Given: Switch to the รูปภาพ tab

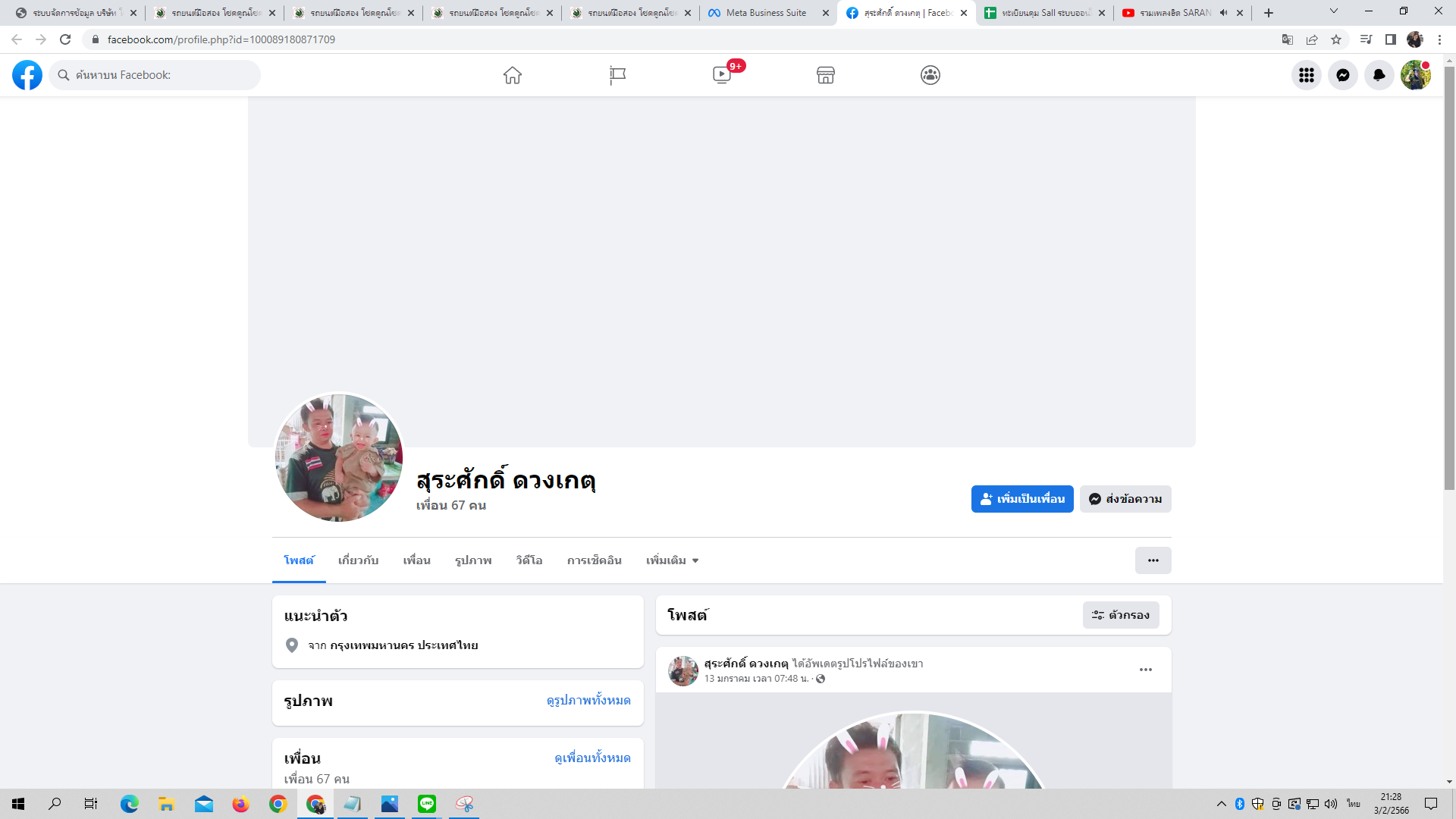Looking at the screenshot, I should 473,560.
